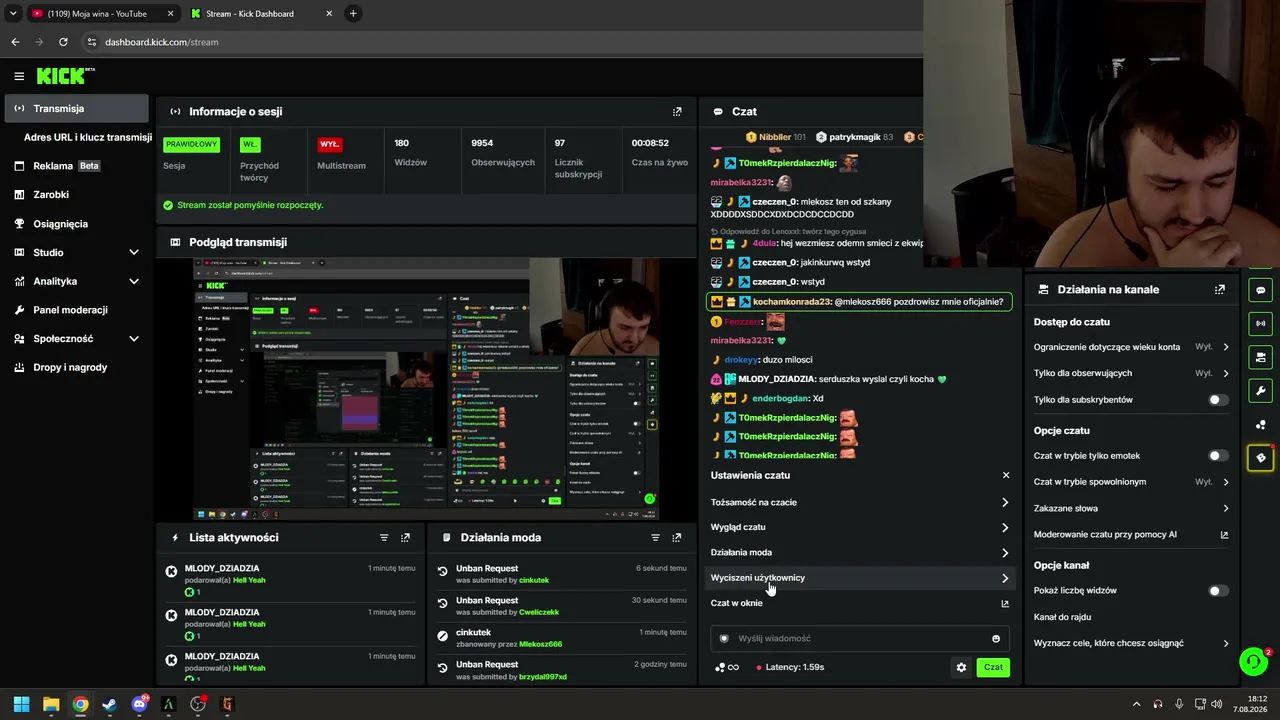Open Czat w oknie popout
Viewport: 1280px width, 720px height.
click(860, 603)
